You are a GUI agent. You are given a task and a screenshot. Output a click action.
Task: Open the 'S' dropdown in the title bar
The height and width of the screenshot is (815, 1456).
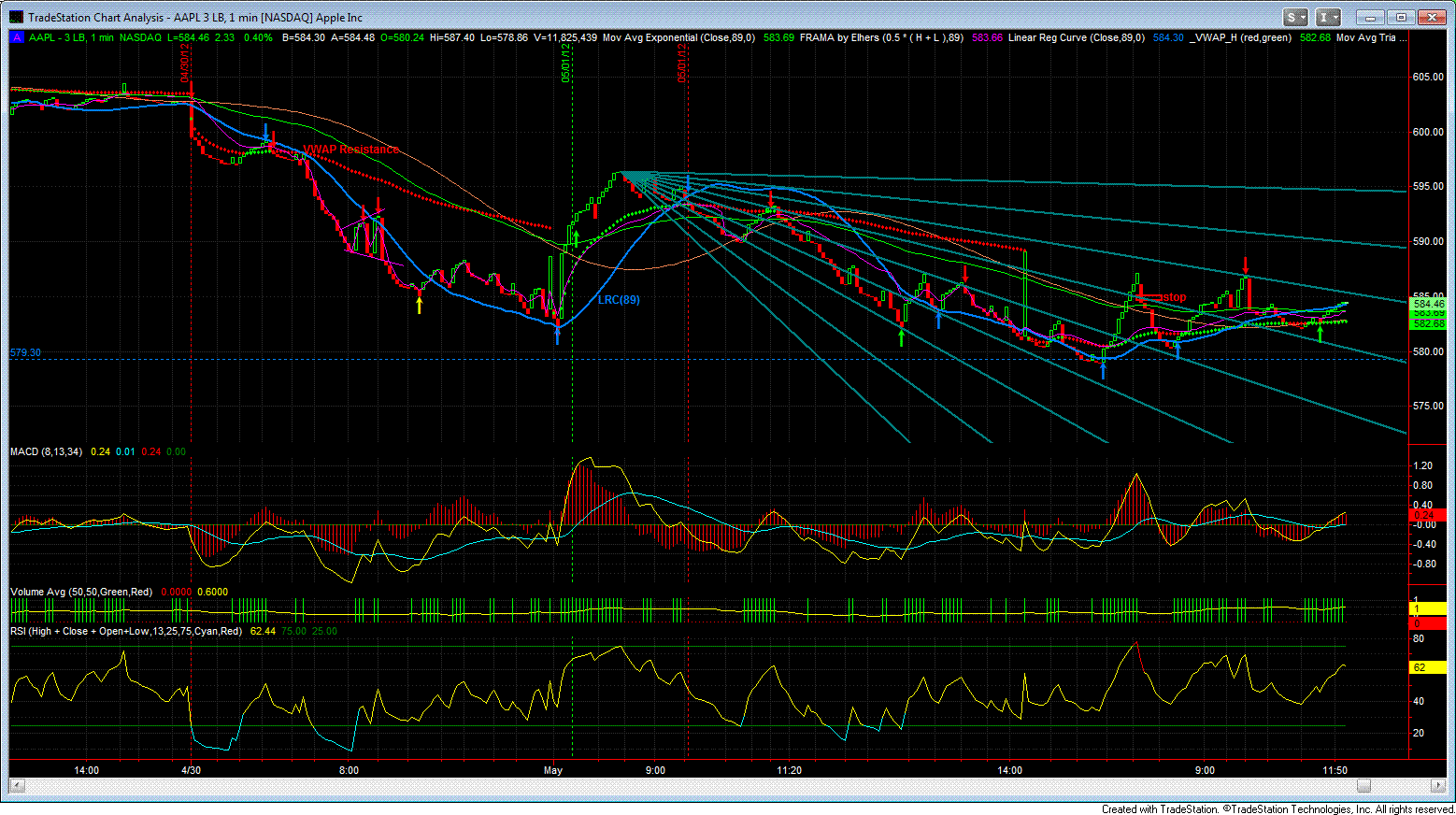pyautogui.click(x=1295, y=17)
